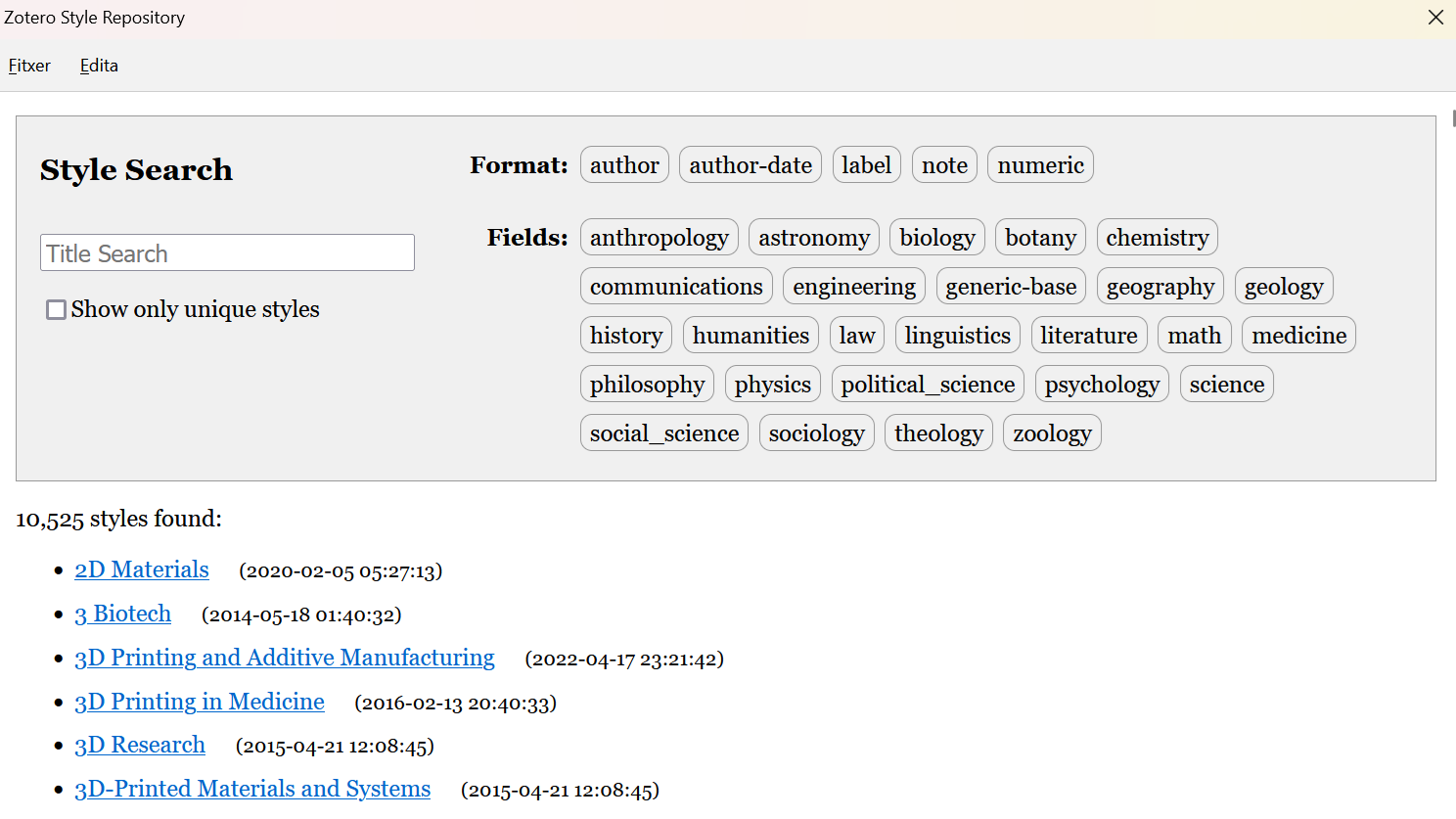Filter by numeric format
The image size is (1456, 819).
click(x=1040, y=165)
